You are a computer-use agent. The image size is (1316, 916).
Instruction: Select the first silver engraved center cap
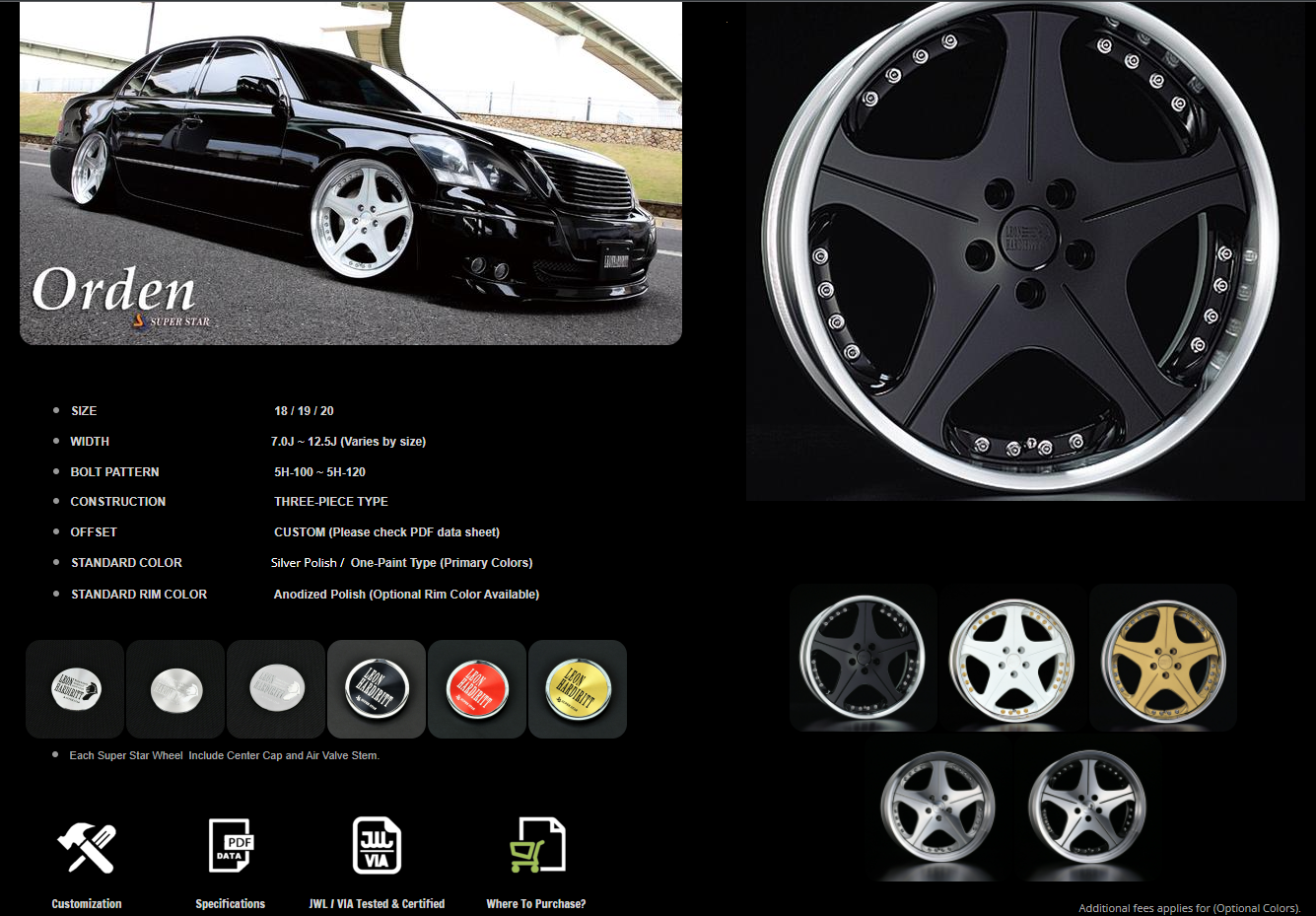(75, 689)
